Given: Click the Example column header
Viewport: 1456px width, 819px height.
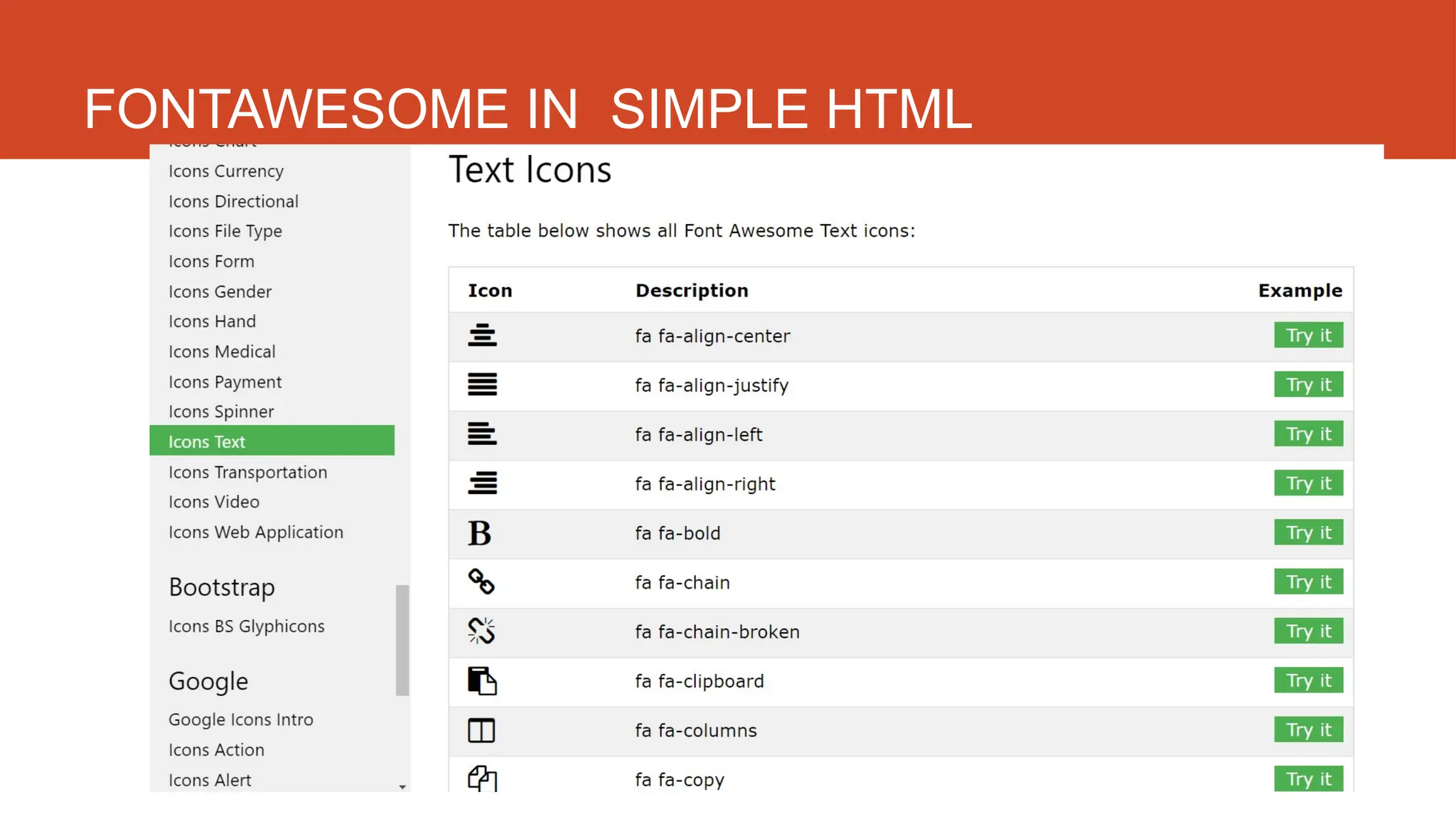Looking at the screenshot, I should (x=1300, y=290).
